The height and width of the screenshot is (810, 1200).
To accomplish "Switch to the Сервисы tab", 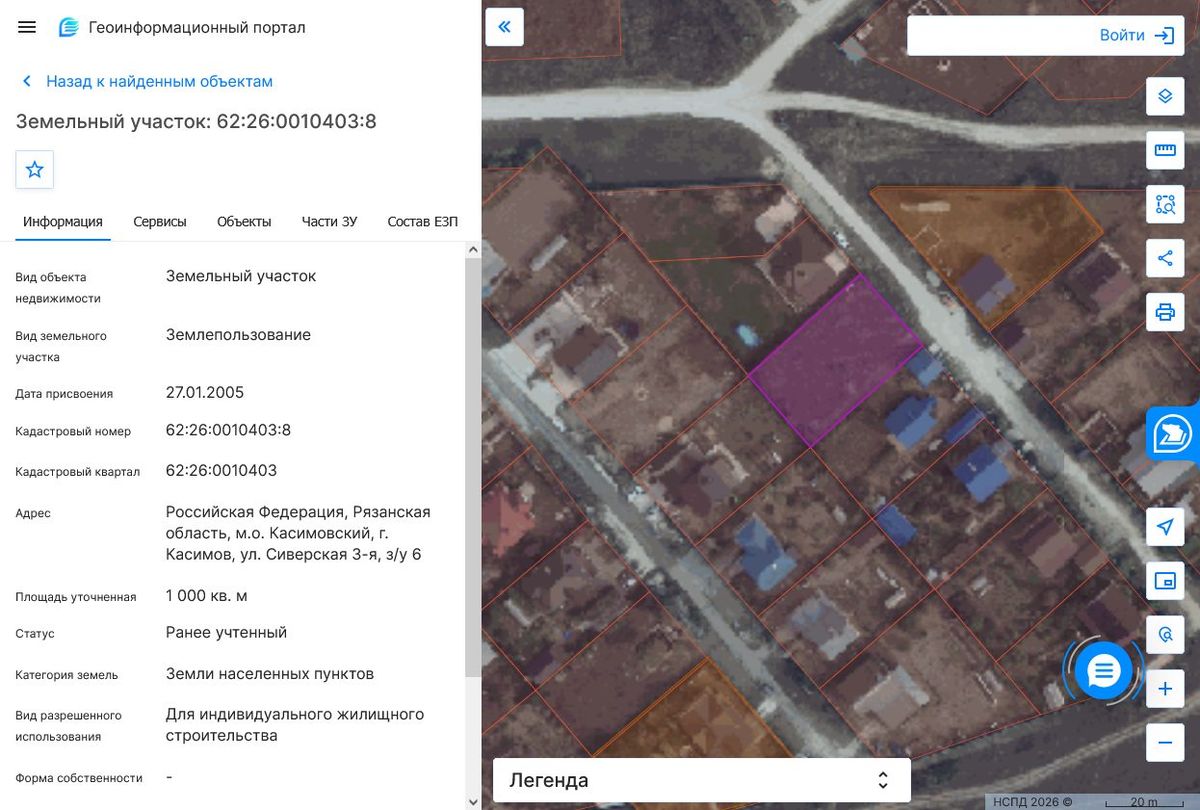I will pos(160,222).
